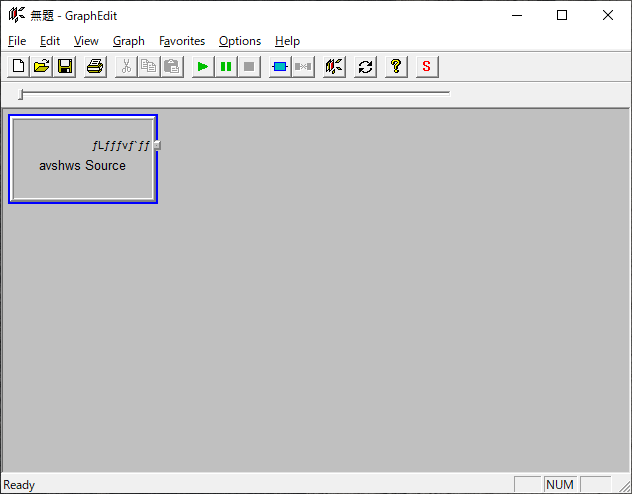Viewport: 632px width, 494px height.
Task: Open the Favorites menu
Action: [182, 41]
